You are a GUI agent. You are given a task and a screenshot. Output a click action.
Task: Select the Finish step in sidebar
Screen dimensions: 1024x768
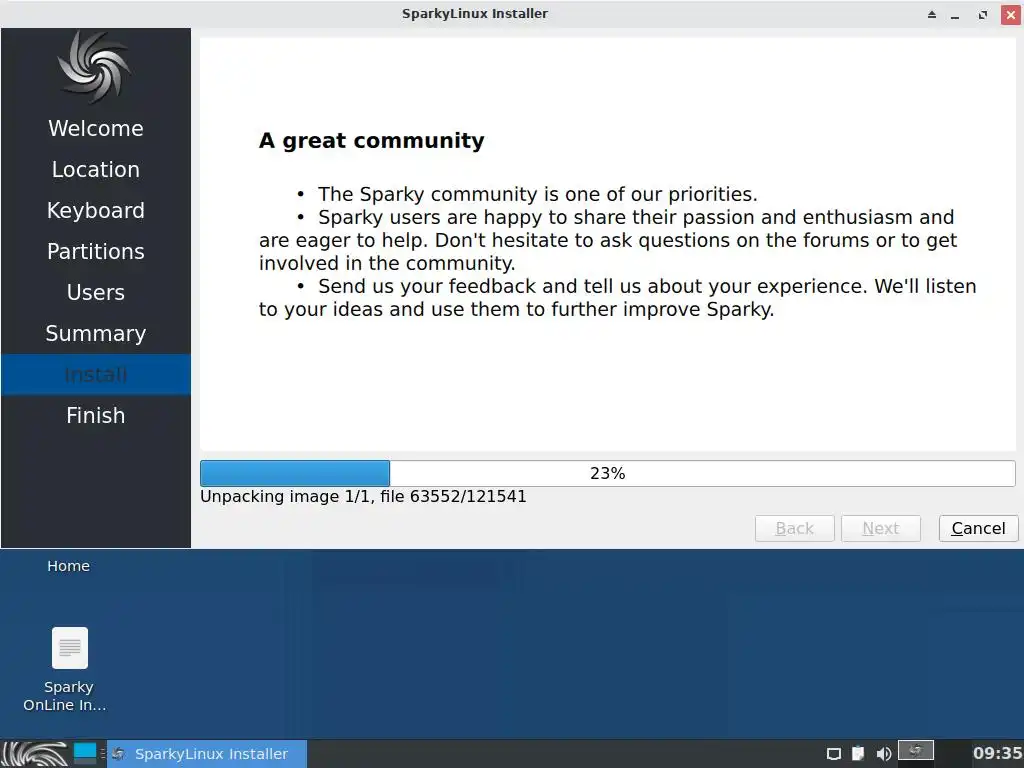tap(96, 416)
